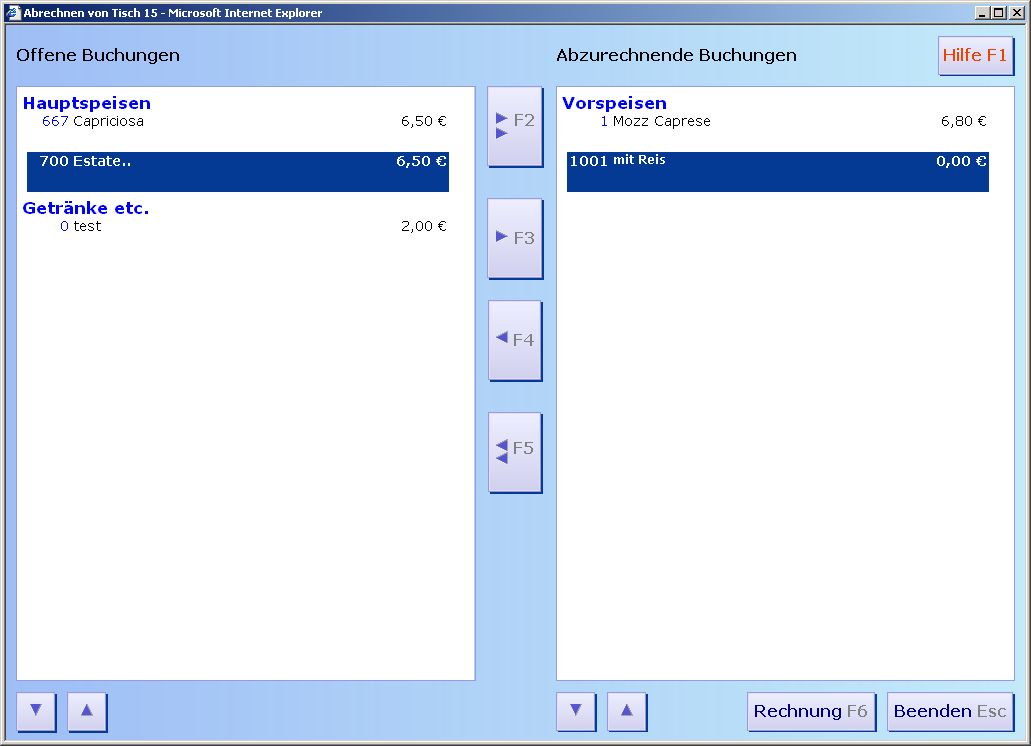Select the highlighted 700 Estate.. entry
The height and width of the screenshot is (746, 1031).
(x=237, y=171)
